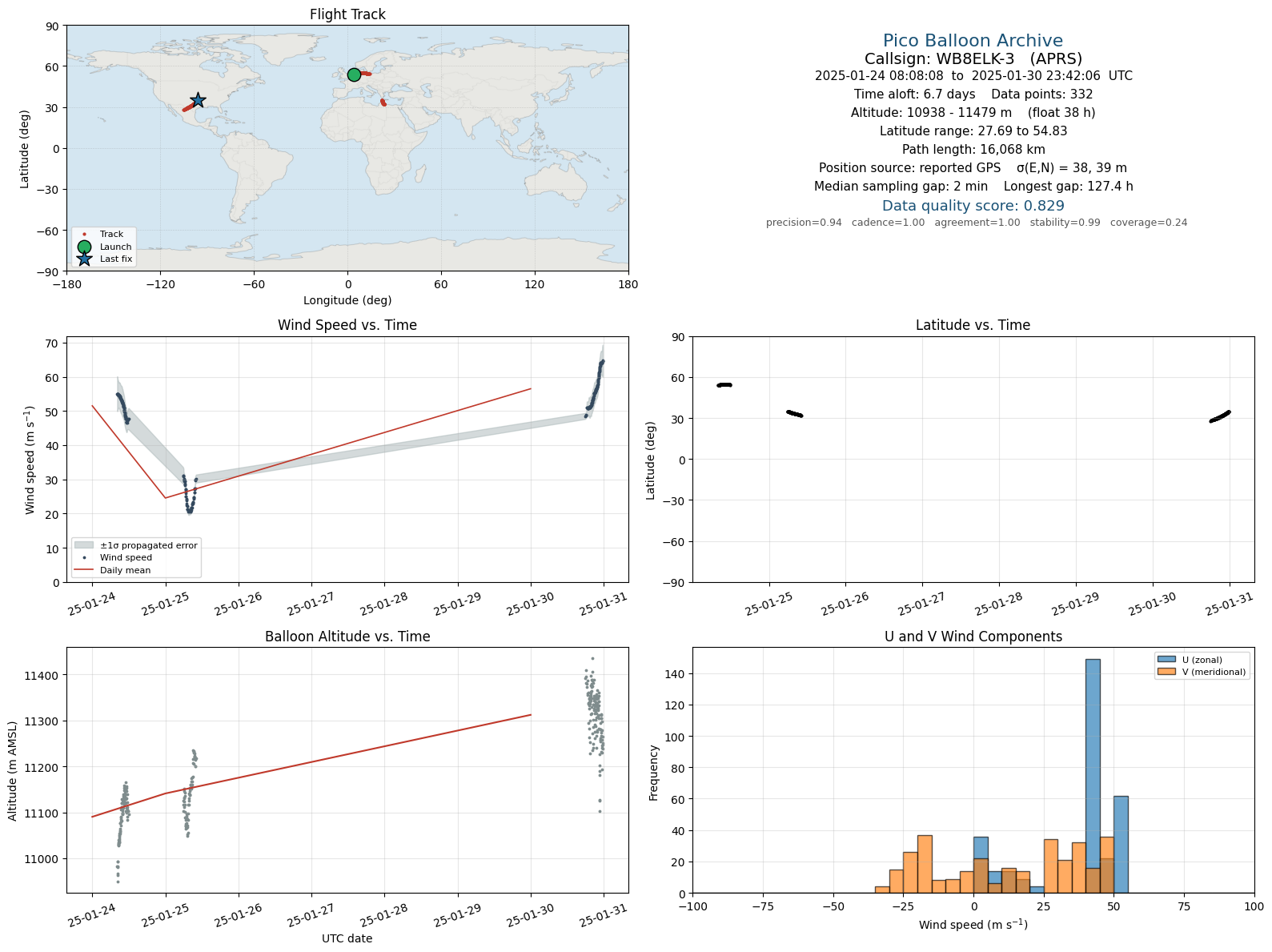1272x952 pixels.
Task: Click the 'Flight Track' plot title
Action: pos(347,14)
